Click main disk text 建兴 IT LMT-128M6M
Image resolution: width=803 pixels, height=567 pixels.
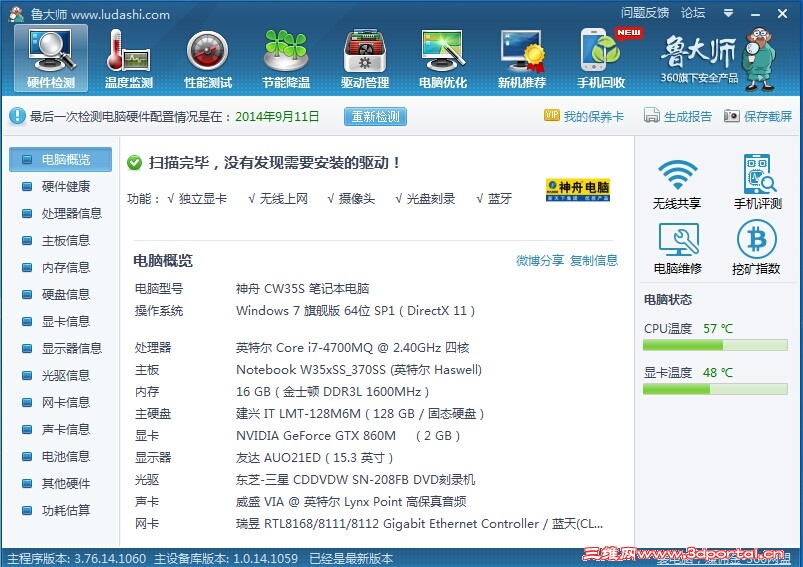tap(360, 414)
